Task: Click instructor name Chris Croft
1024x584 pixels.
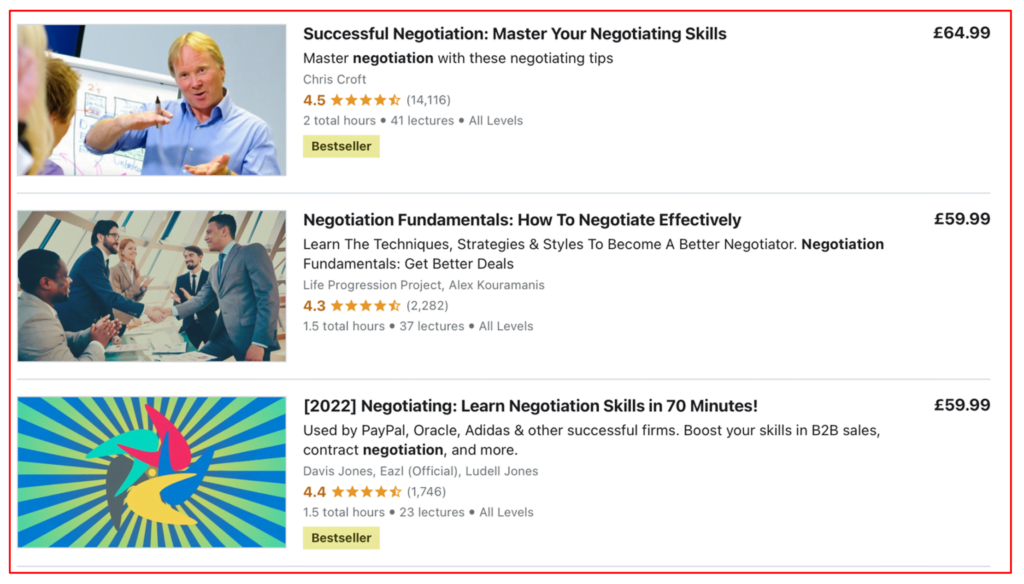Action: [x=334, y=79]
